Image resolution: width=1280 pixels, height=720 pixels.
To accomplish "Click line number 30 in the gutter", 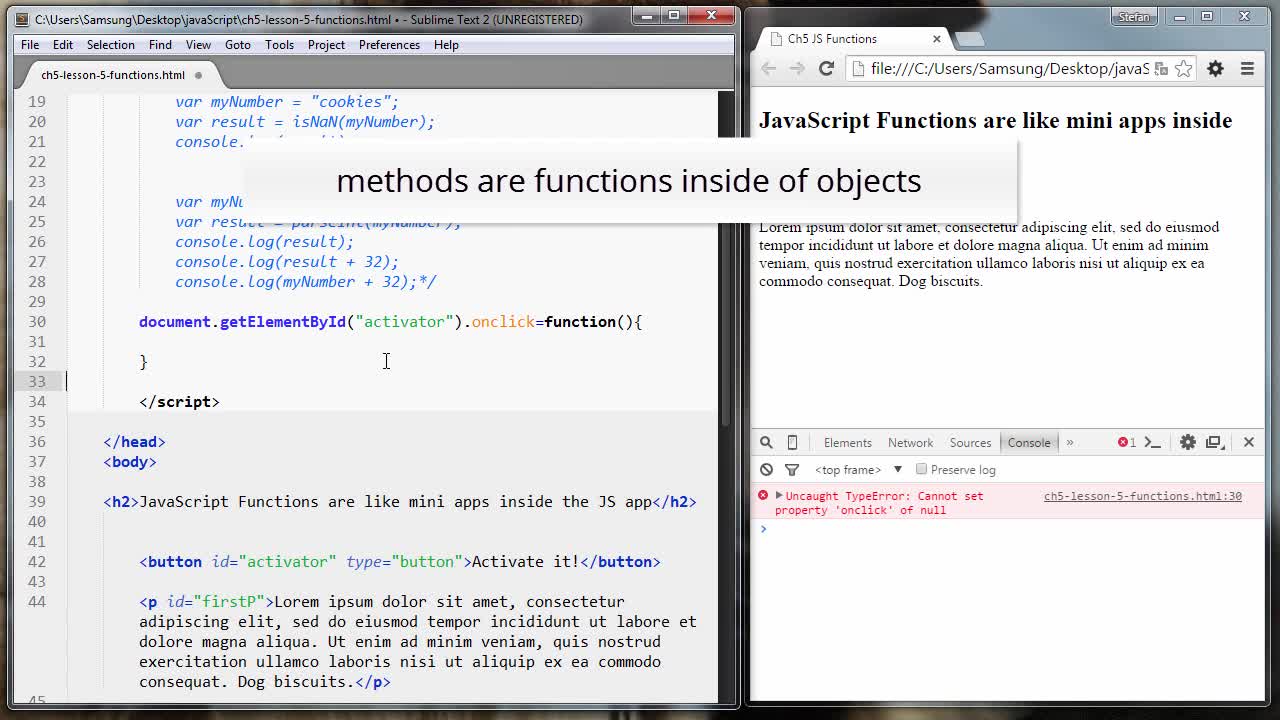I will [x=37, y=321].
